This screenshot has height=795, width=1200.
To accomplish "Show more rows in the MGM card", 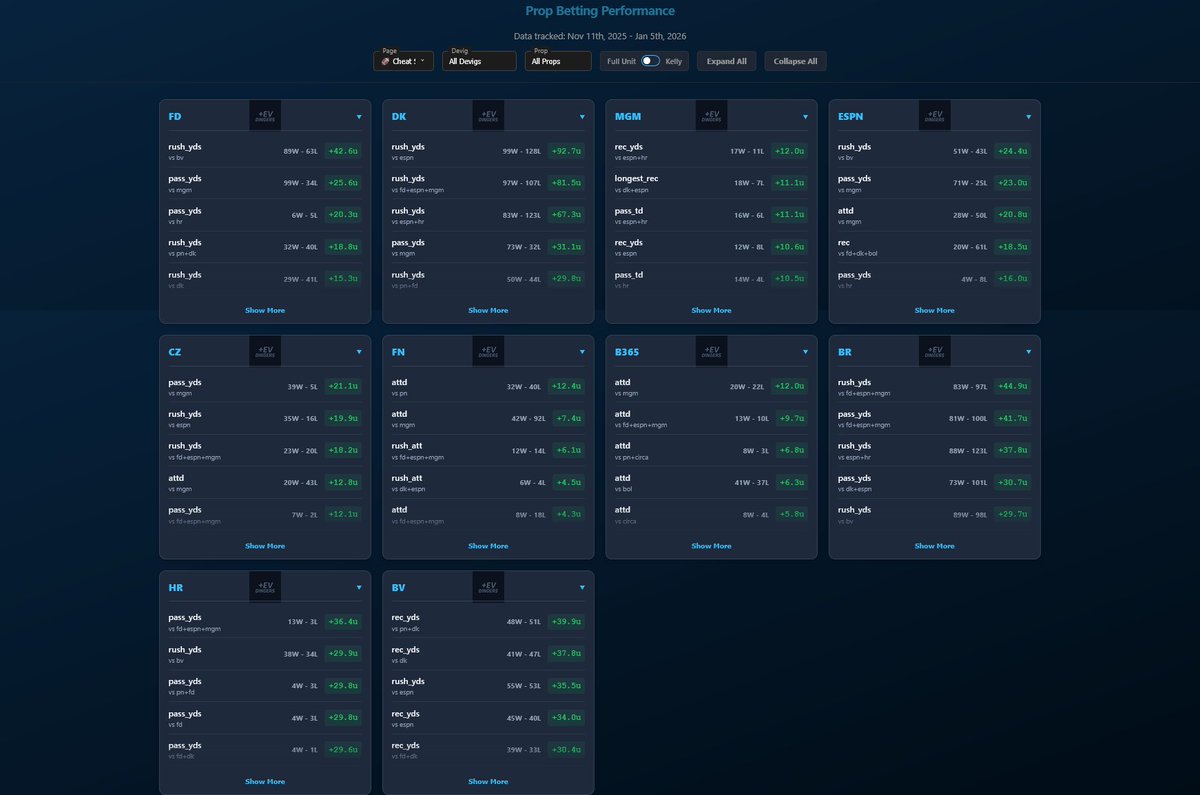I will pos(711,310).
